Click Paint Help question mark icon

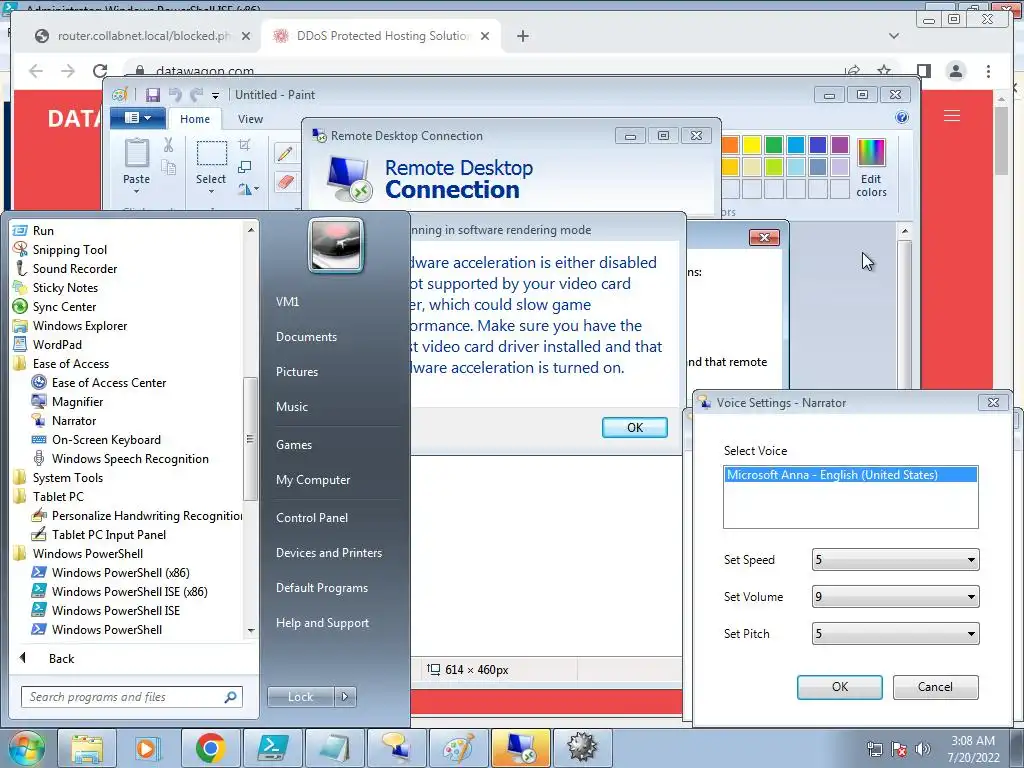[x=902, y=118]
